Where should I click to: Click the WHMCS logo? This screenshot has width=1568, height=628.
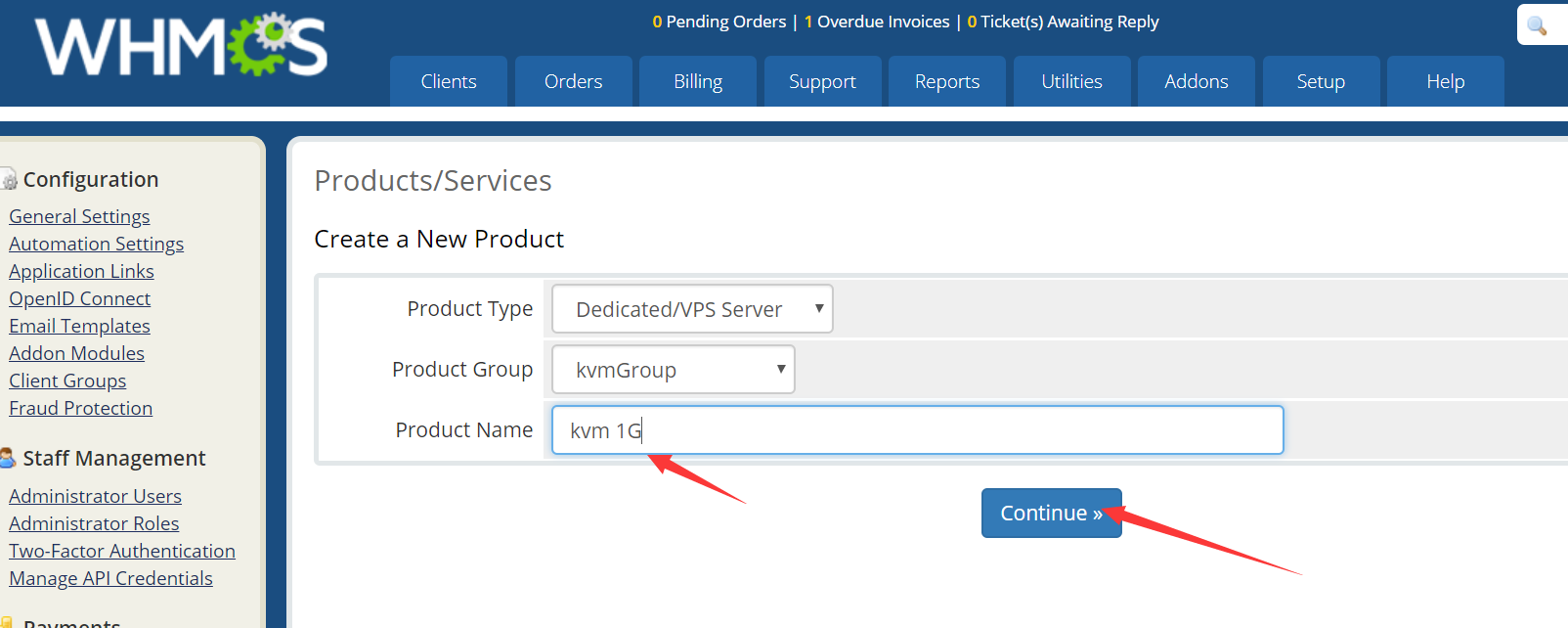tap(182, 46)
